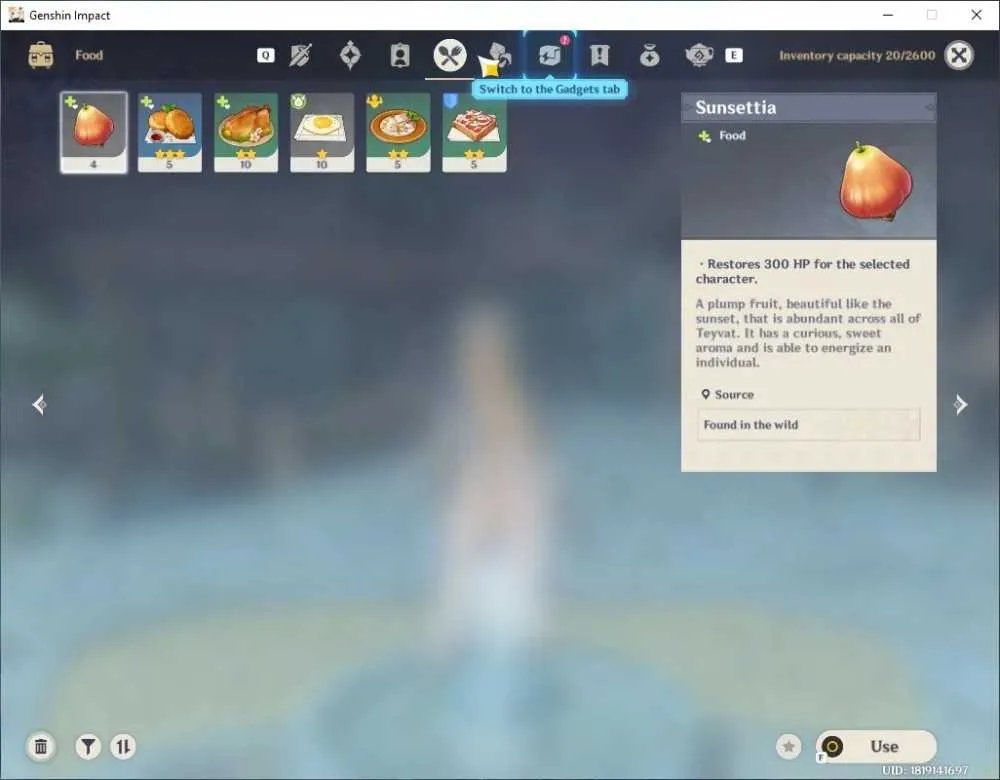
Task: Open the 'Found in the wild' source entry
Action: [x=808, y=425]
